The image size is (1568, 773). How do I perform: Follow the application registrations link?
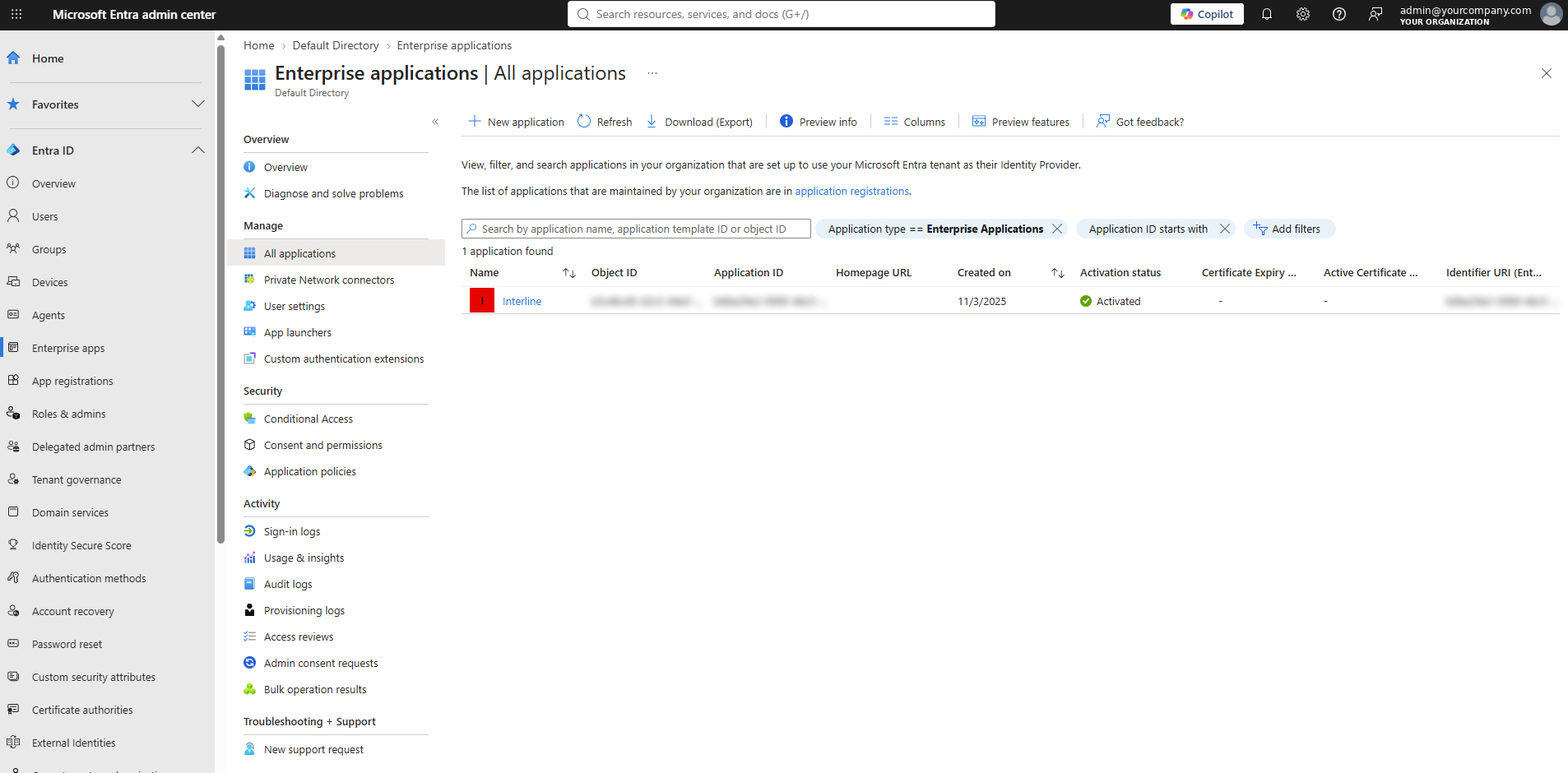851,191
